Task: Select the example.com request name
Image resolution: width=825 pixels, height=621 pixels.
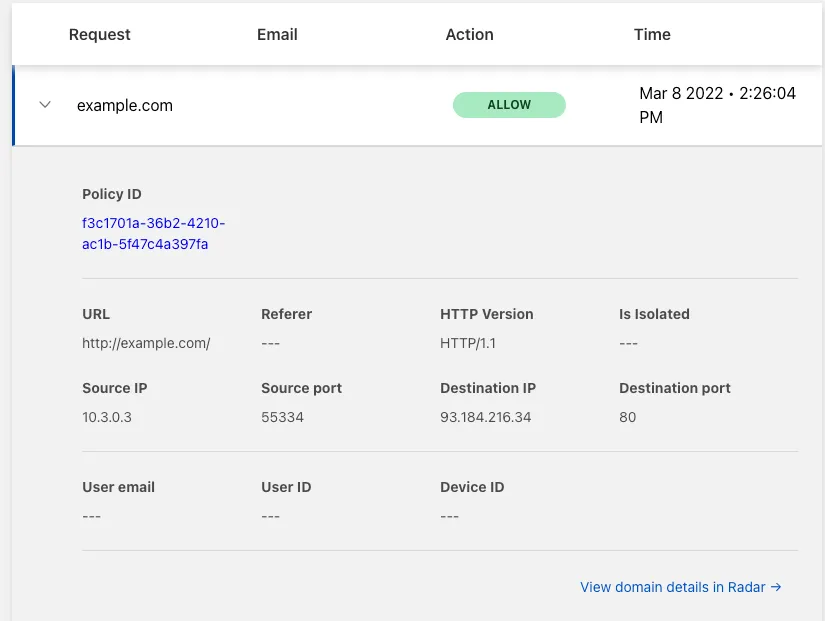Action: [125, 104]
